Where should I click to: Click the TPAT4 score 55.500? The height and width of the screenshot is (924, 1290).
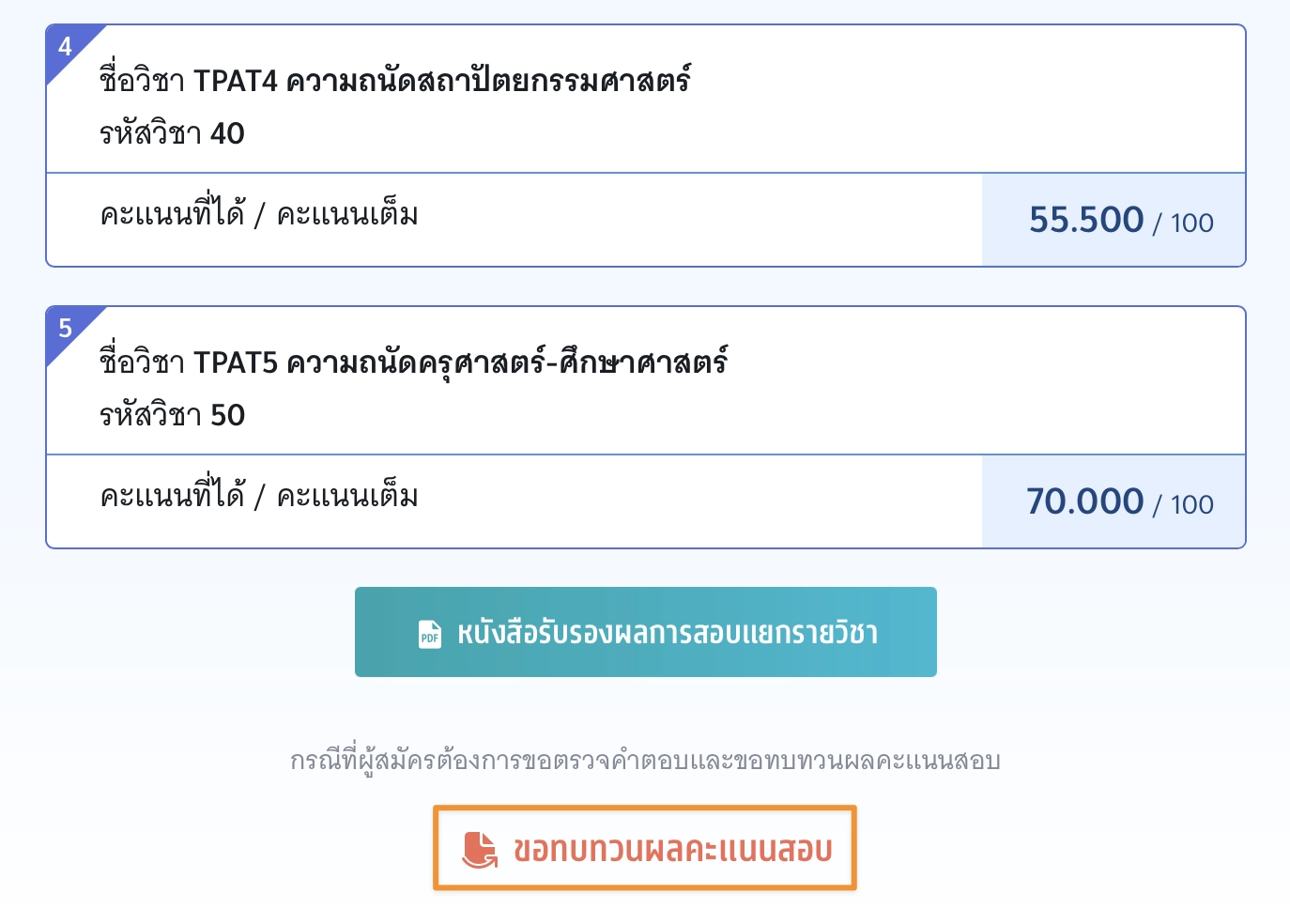tap(1086, 220)
